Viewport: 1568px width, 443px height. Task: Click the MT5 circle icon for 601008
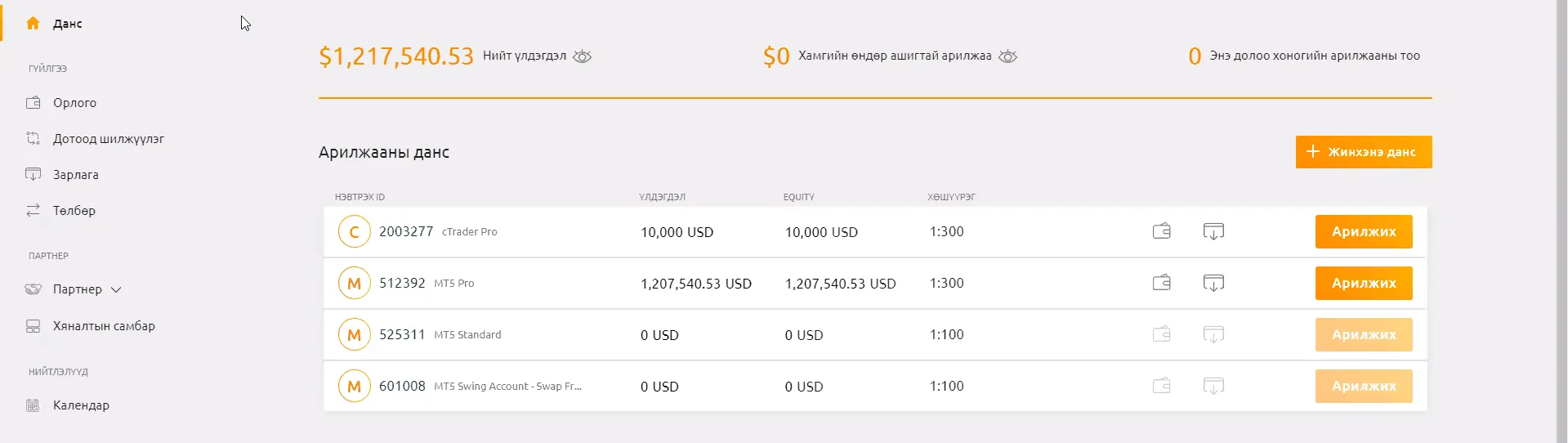(x=354, y=387)
